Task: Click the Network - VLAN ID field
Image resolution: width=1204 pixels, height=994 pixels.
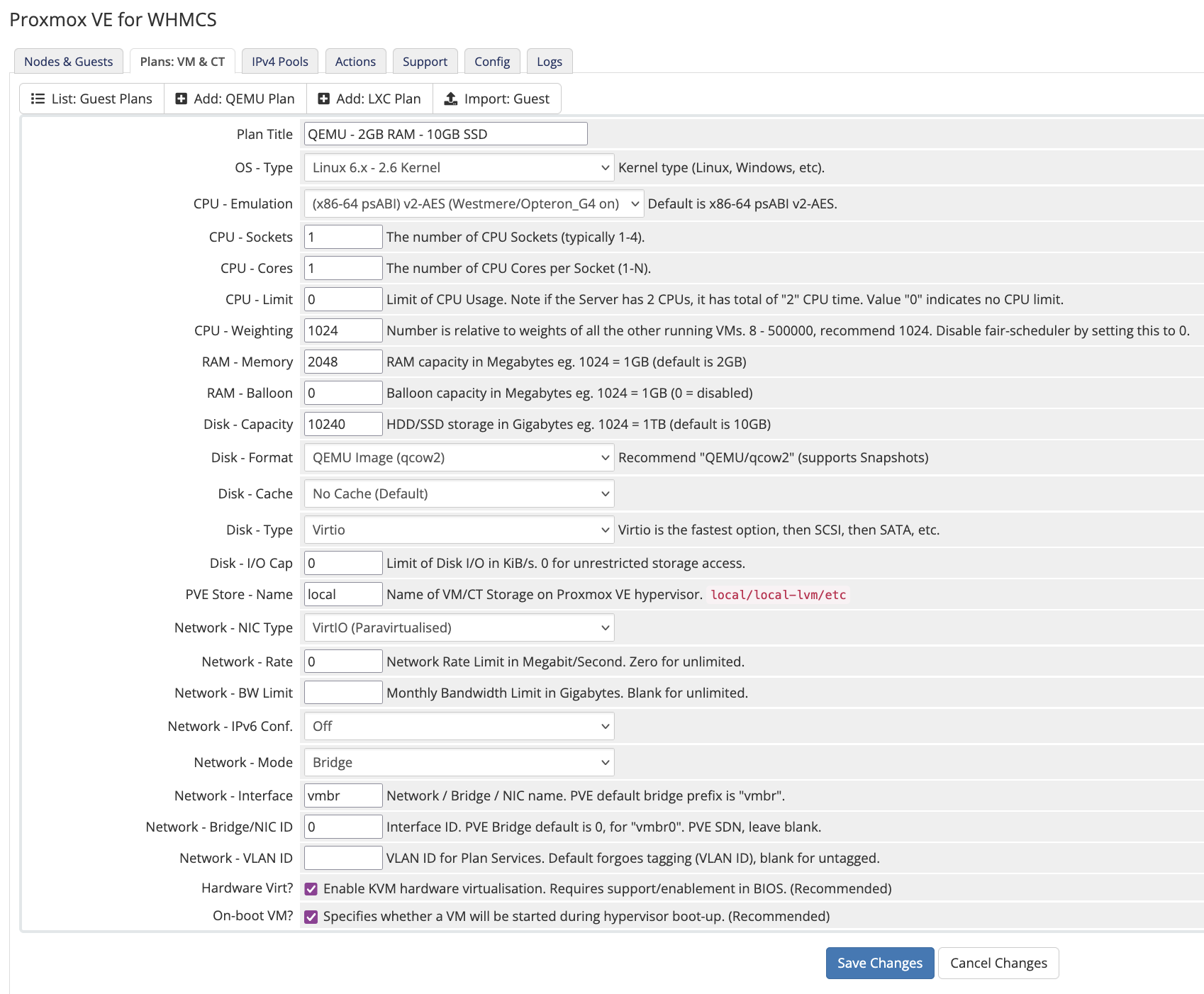Action: click(342, 857)
